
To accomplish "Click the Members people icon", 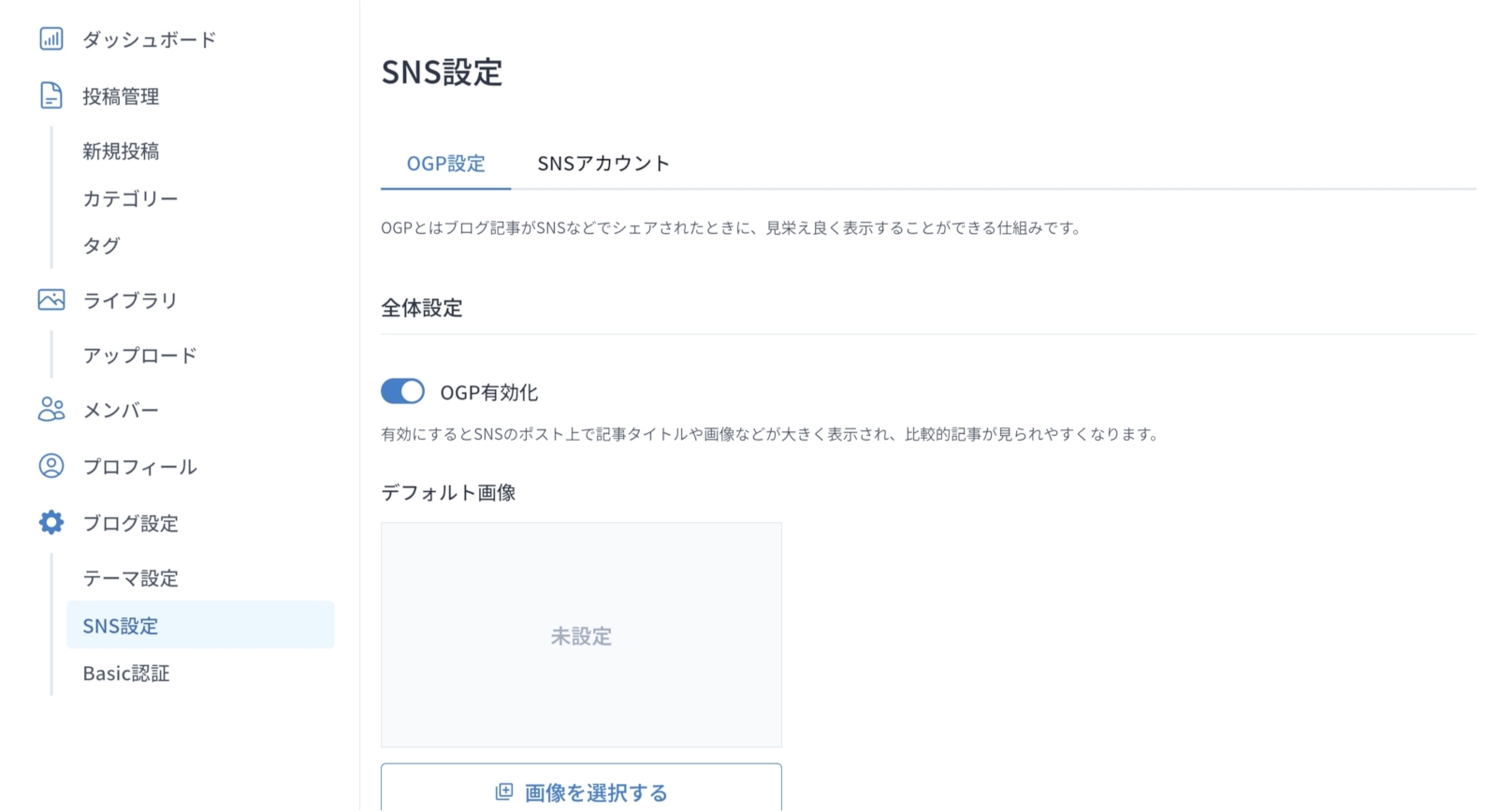I will pos(51,410).
